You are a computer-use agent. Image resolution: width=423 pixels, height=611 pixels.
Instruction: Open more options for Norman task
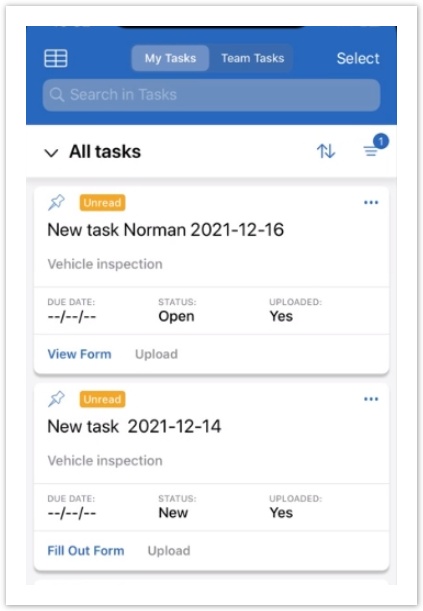pyautogui.click(x=371, y=202)
